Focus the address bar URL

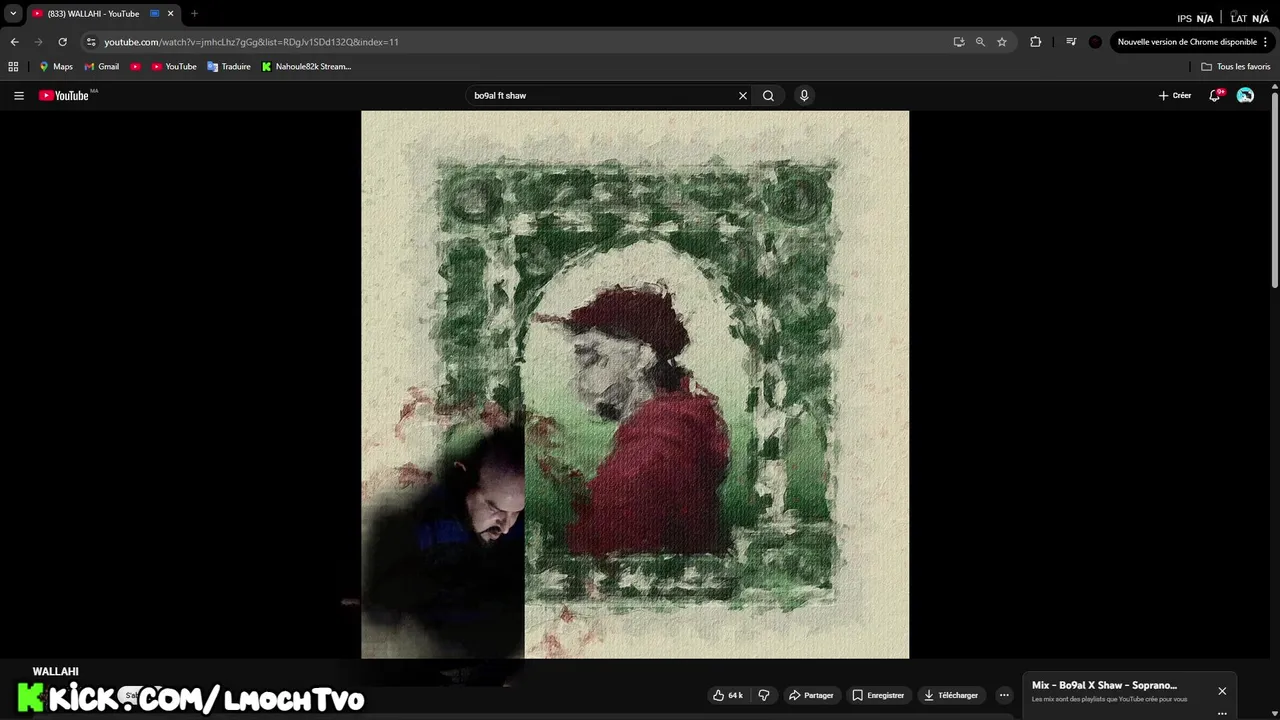251,42
